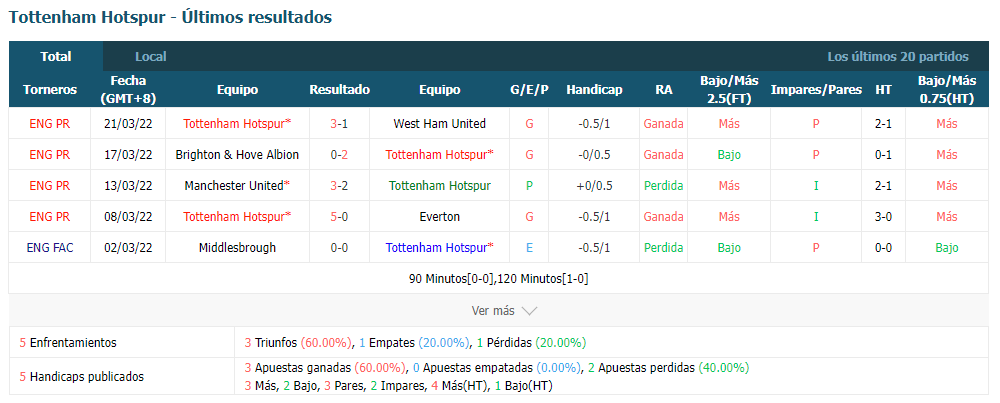Click the 3-2 Manchester United result
Screen dimensions: 1000x403
[x=339, y=186]
